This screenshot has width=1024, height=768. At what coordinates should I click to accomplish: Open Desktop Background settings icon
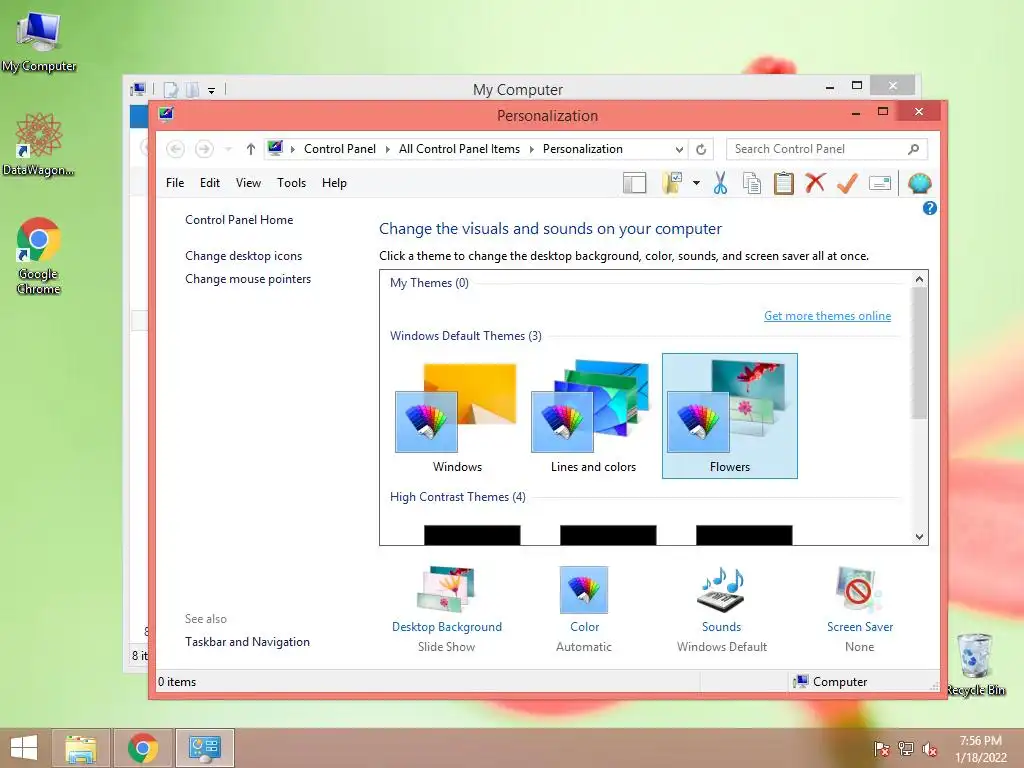pyautogui.click(x=446, y=590)
